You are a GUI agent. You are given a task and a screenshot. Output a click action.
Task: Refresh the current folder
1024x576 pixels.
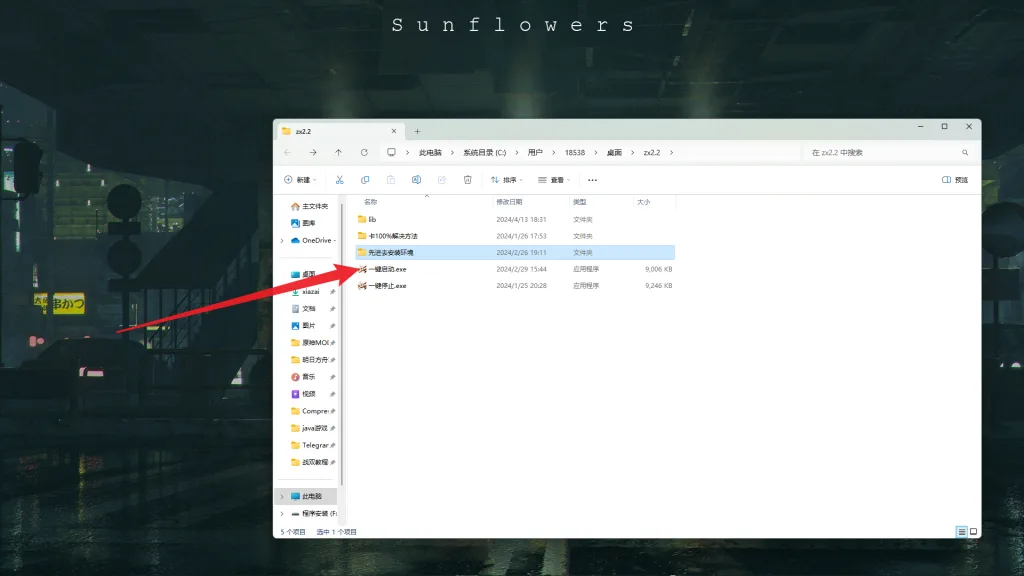click(364, 152)
